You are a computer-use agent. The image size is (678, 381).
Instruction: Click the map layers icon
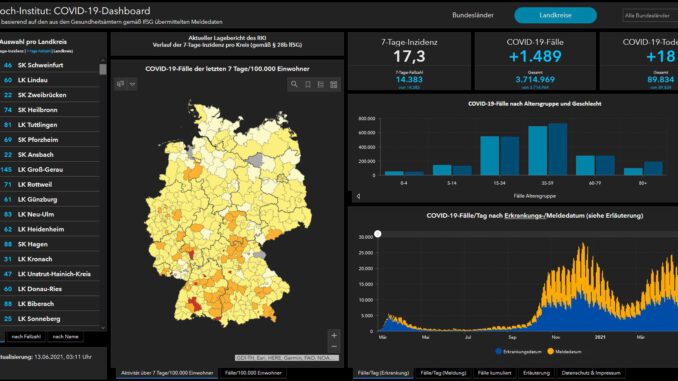point(121,84)
